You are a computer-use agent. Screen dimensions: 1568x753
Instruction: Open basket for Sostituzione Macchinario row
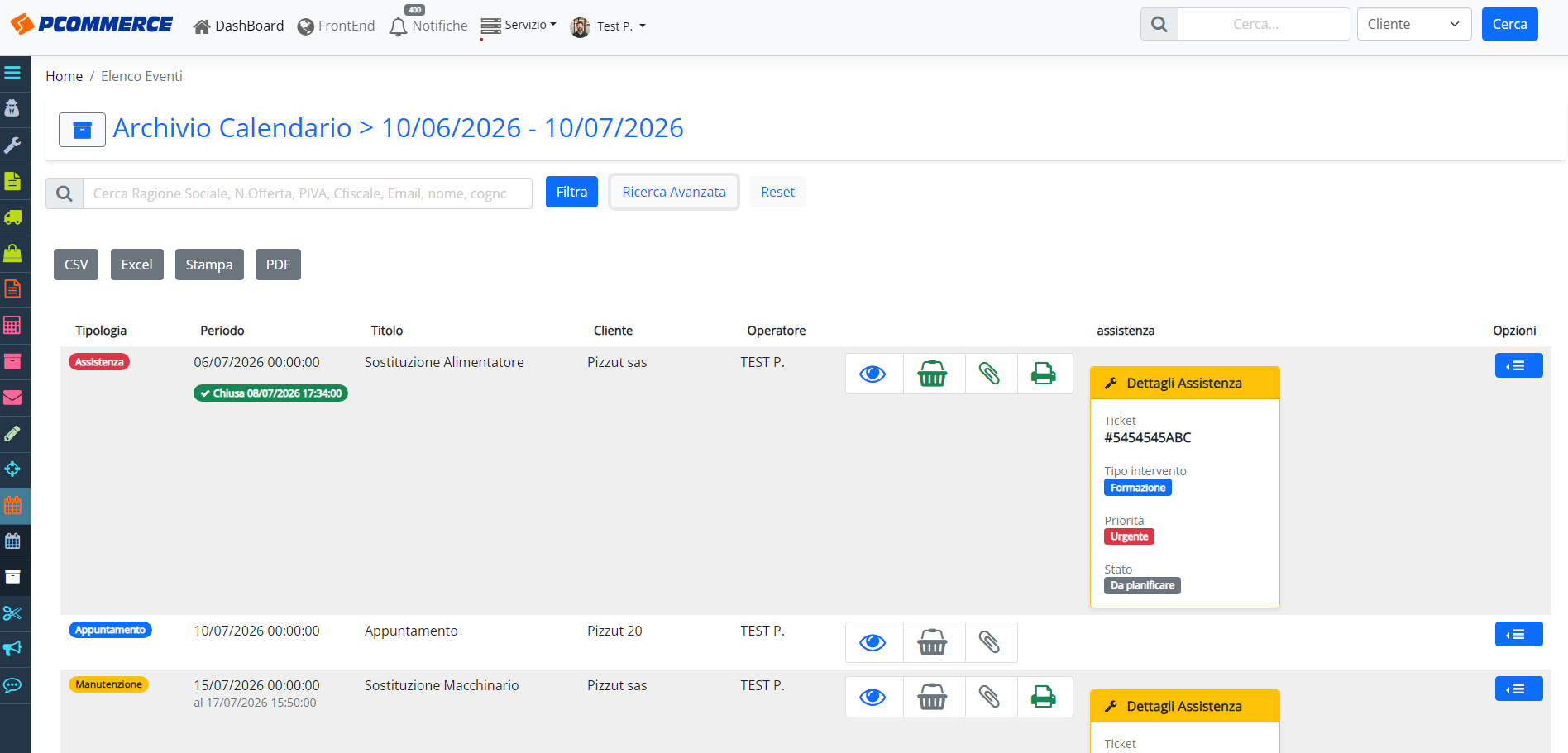pyautogui.click(x=933, y=697)
